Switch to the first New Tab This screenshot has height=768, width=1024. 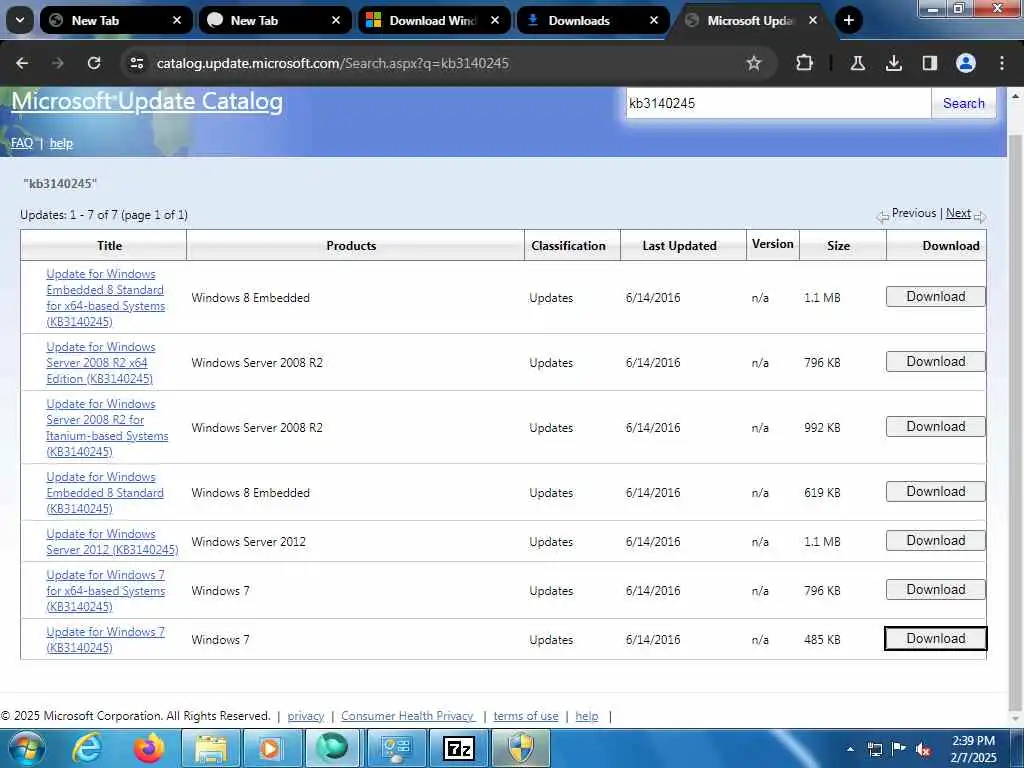(116, 20)
